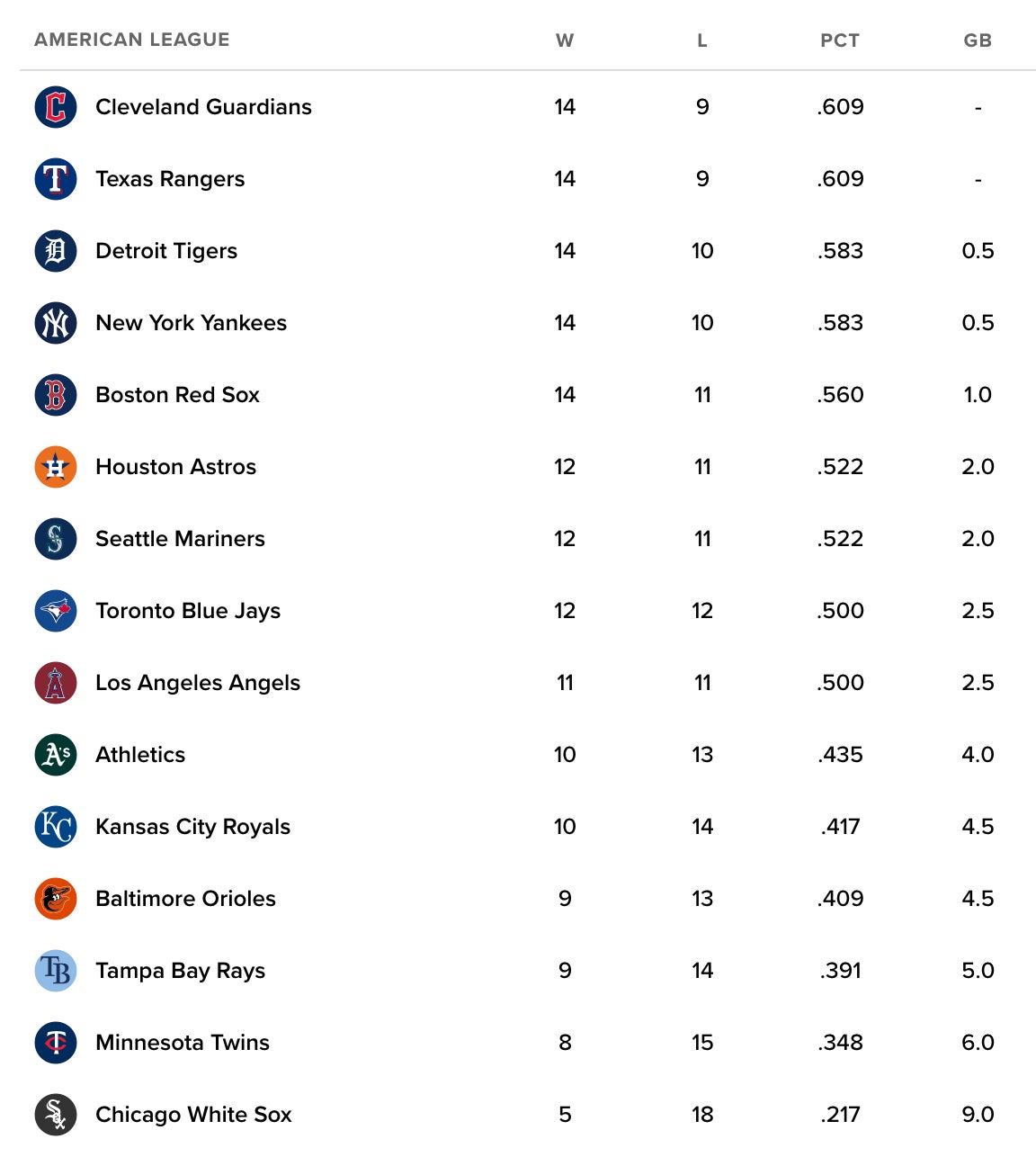Image resolution: width=1036 pixels, height=1157 pixels.
Task: Select the Toronto Blue Jays logo
Action: click(x=56, y=611)
